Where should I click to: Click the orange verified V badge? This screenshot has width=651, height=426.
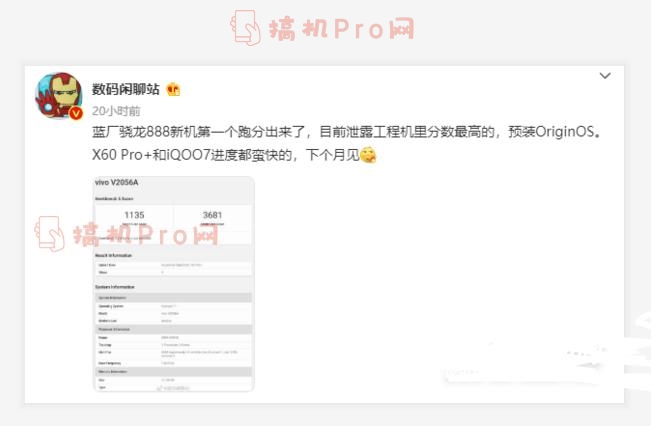tap(75, 114)
